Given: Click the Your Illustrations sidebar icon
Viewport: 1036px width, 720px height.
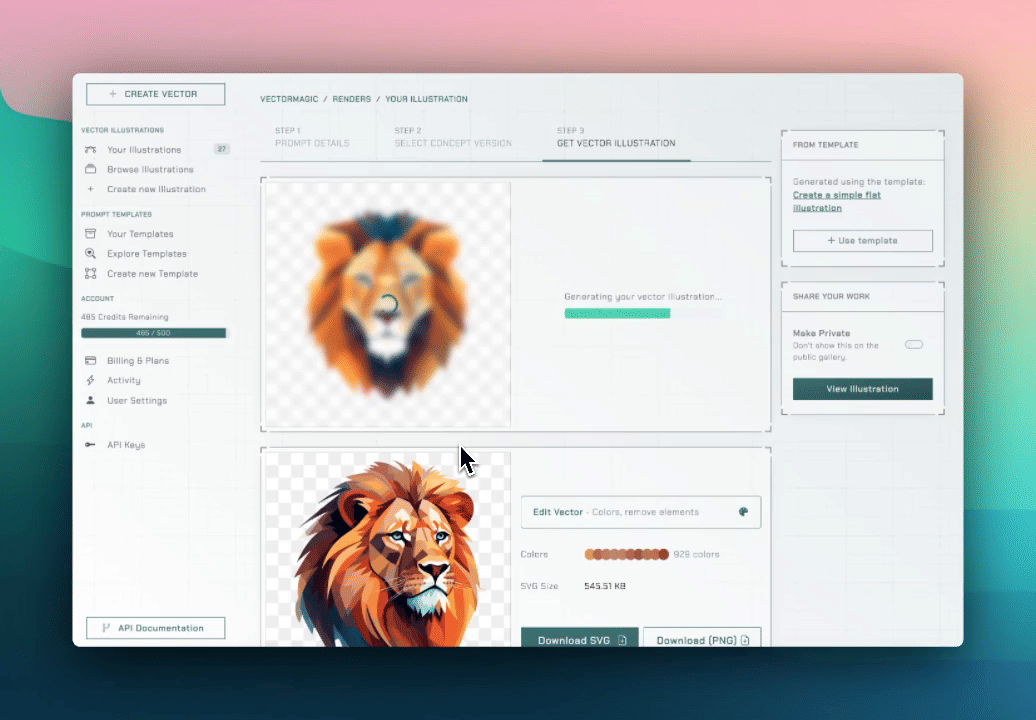Looking at the screenshot, I should point(91,149).
